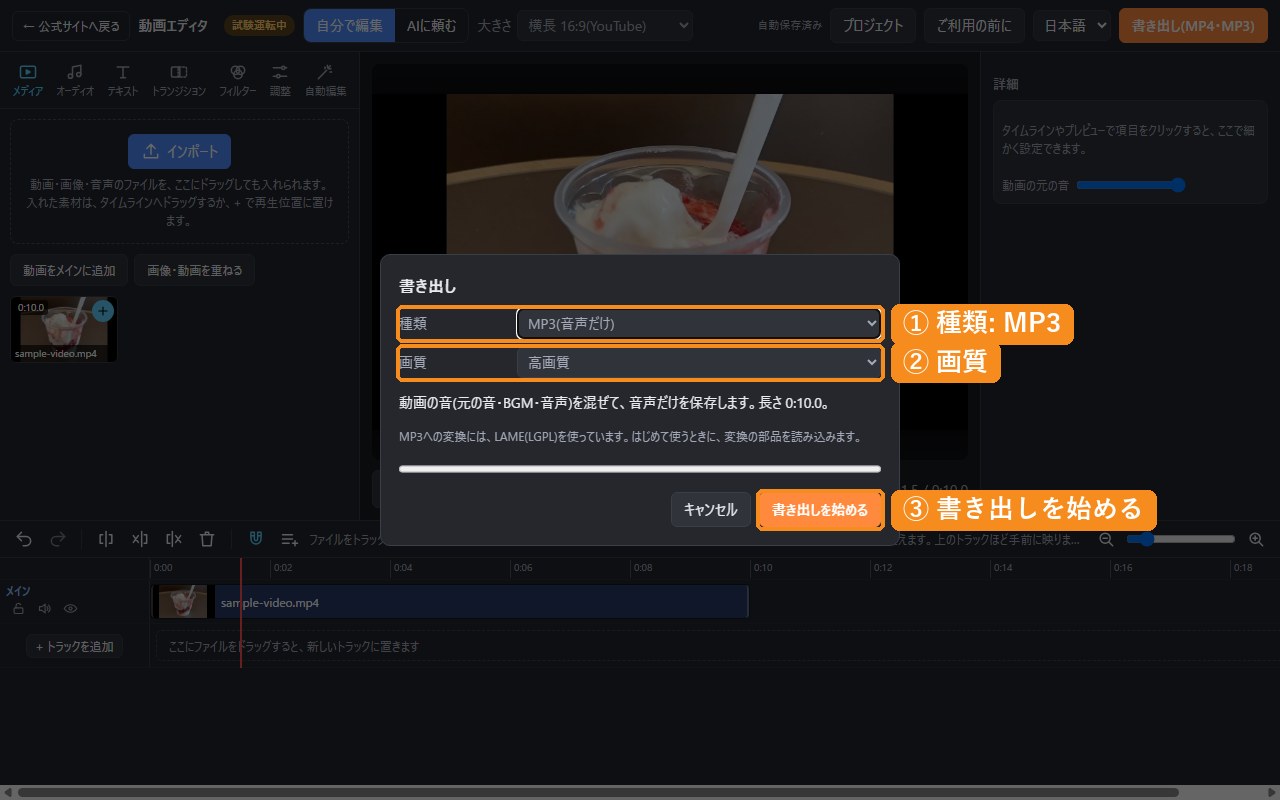Image resolution: width=1280 pixels, height=800 pixels.
Task: Click the インポート button
Action: (179, 151)
